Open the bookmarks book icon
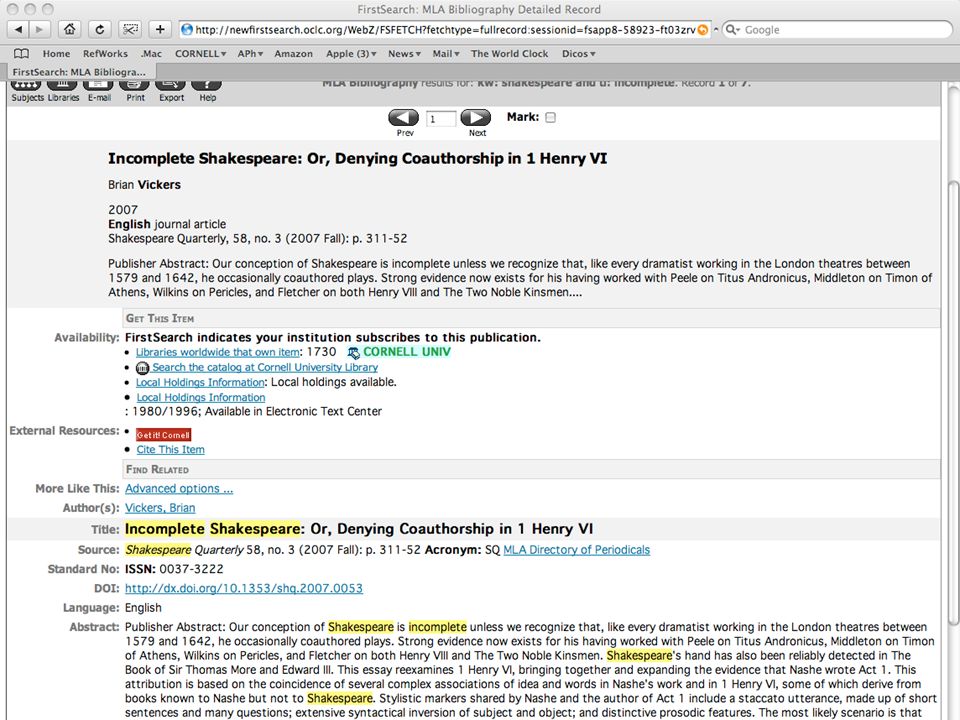This screenshot has height=720, width=960. coord(21,54)
